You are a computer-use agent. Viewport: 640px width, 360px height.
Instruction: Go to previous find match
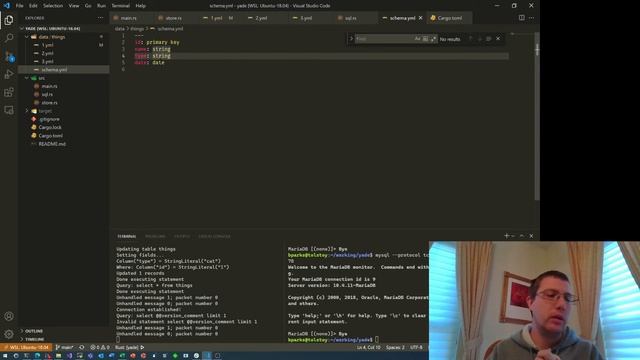tap(470, 39)
